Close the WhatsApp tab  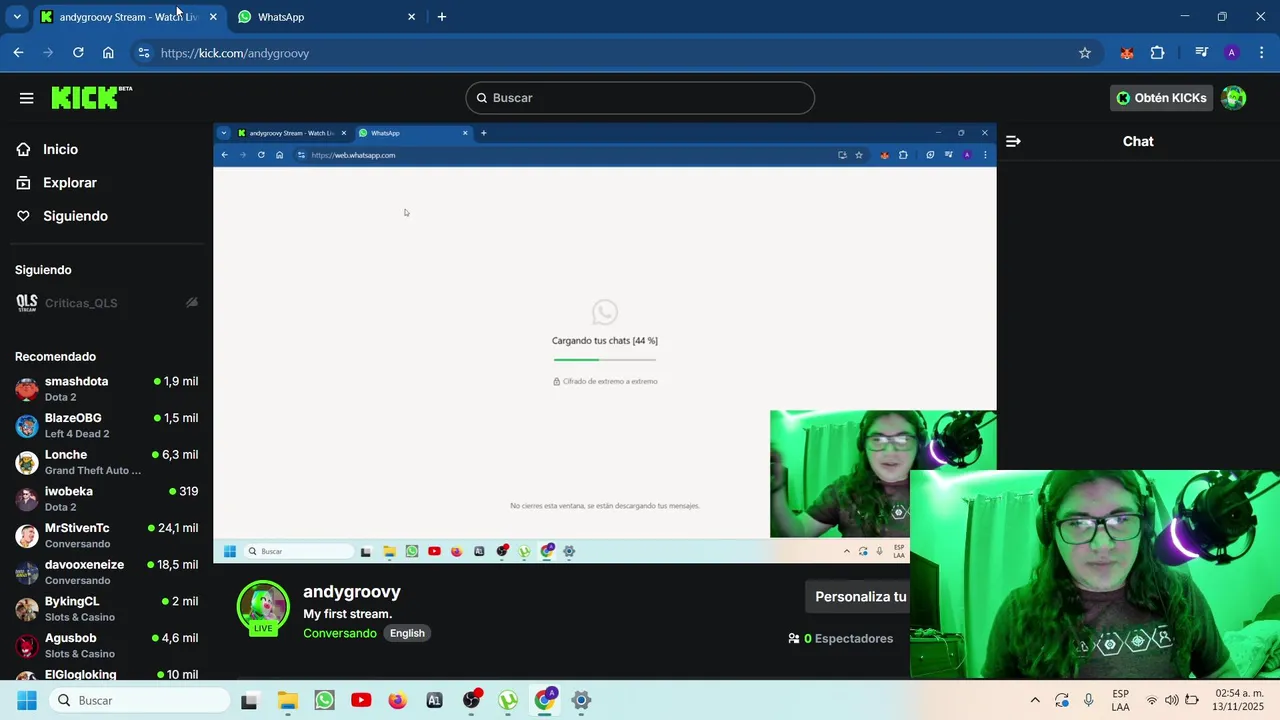(x=411, y=17)
